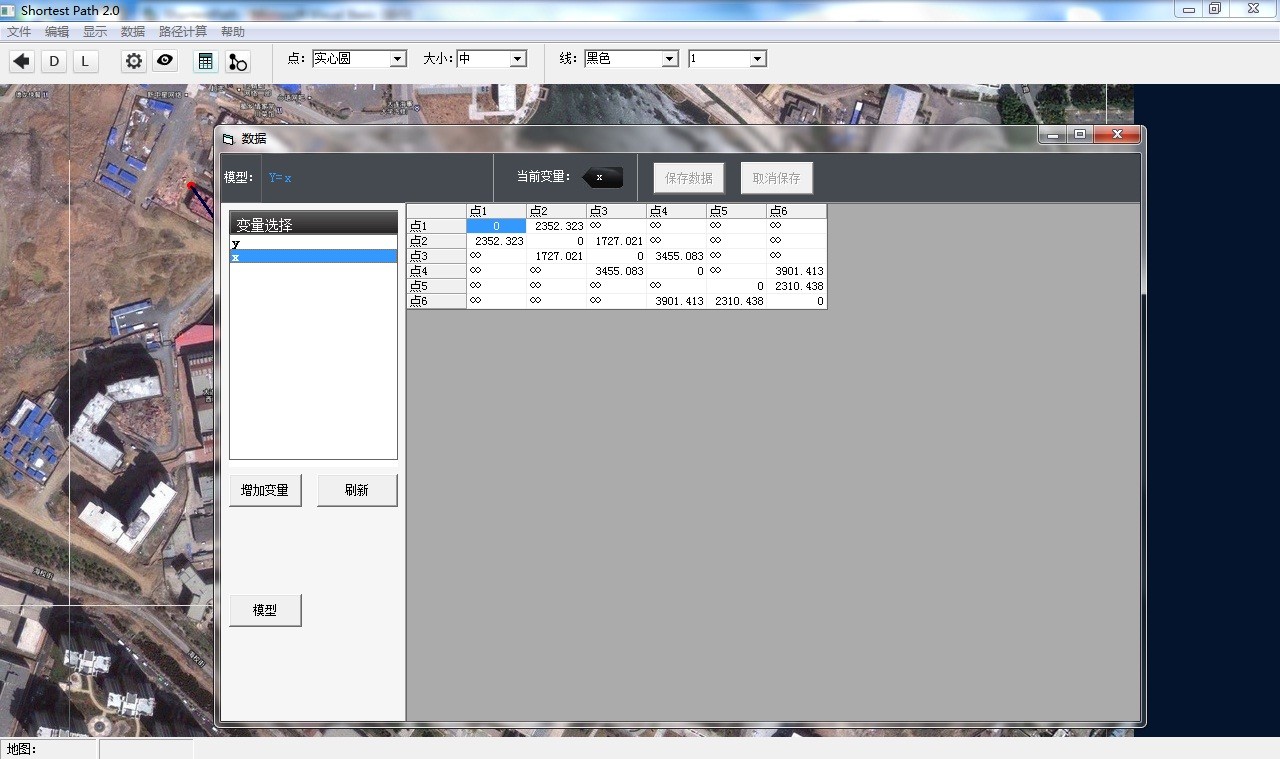Image resolution: width=1280 pixels, height=759 pixels.
Task: Minimize the 数据 dialog window
Action: point(1053,134)
